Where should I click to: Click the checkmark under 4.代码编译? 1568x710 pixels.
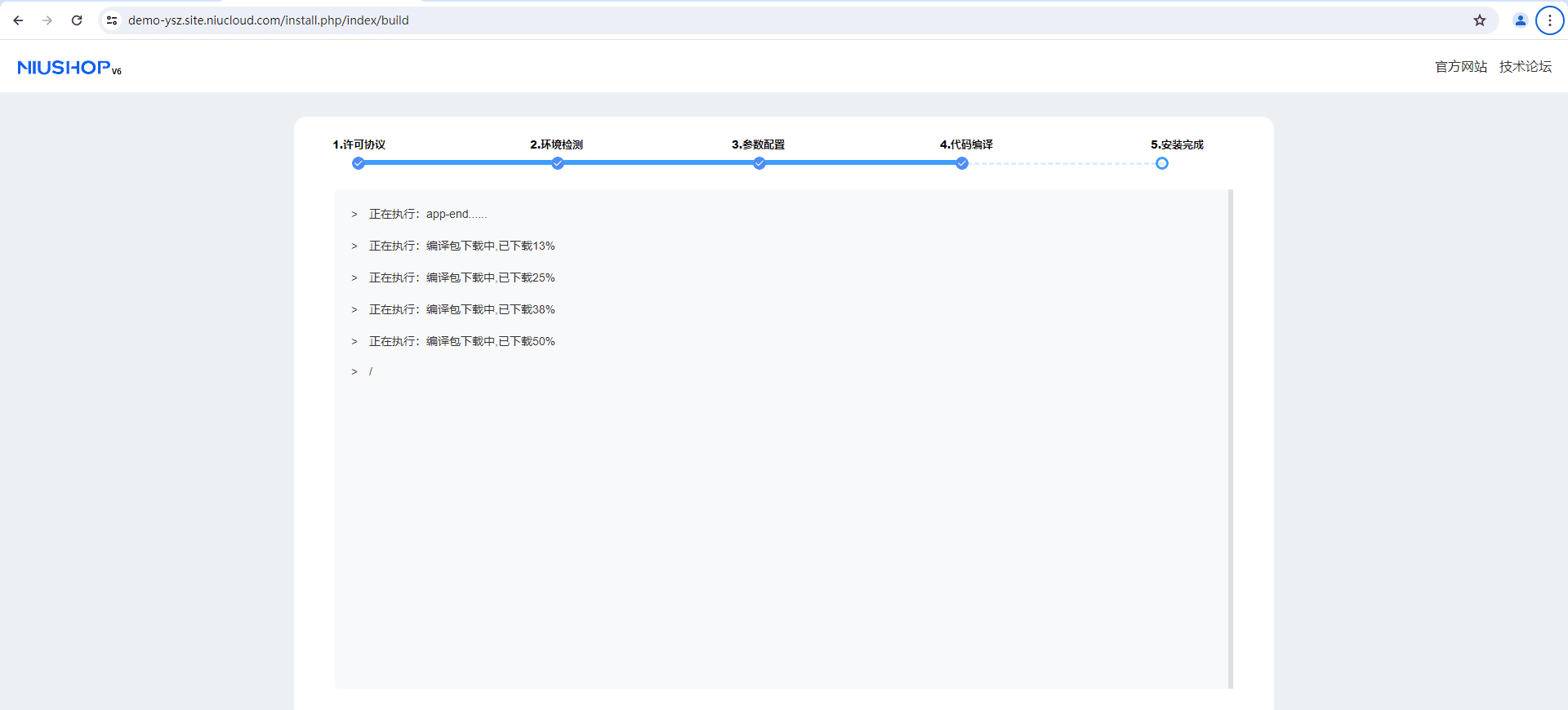click(x=962, y=163)
